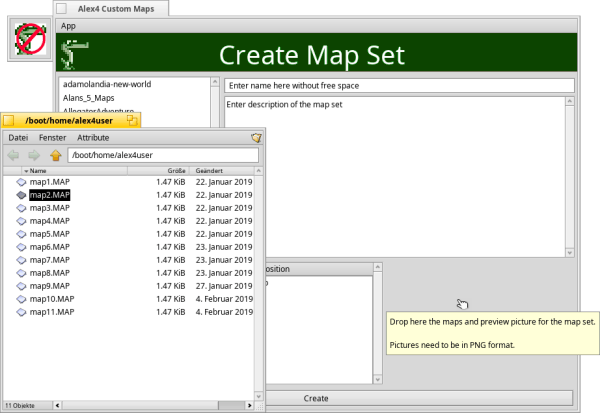Select the map6.MAP file

click(x=49, y=247)
